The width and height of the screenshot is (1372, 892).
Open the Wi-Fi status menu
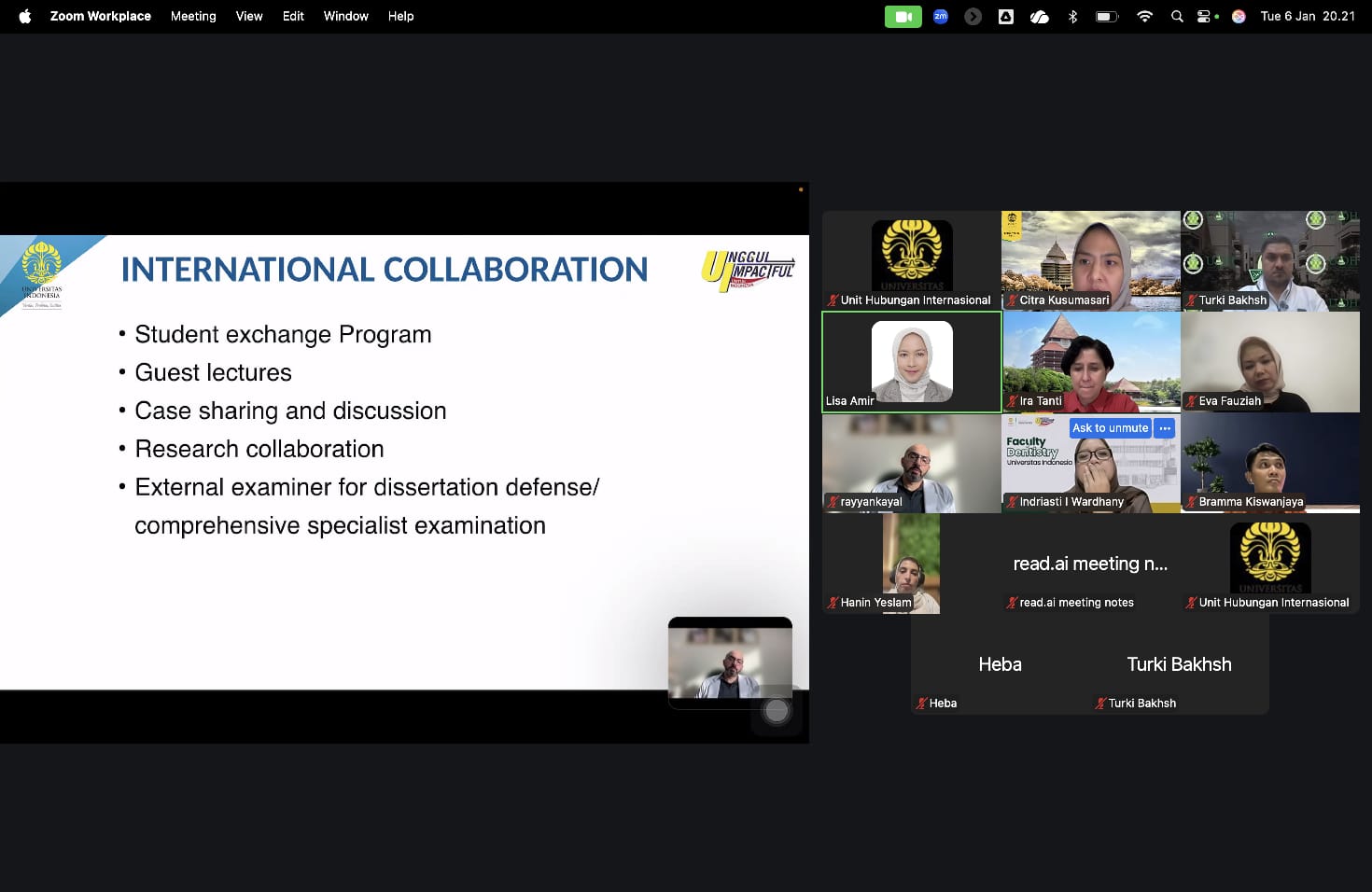pyautogui.click(x=1144, y=17)
